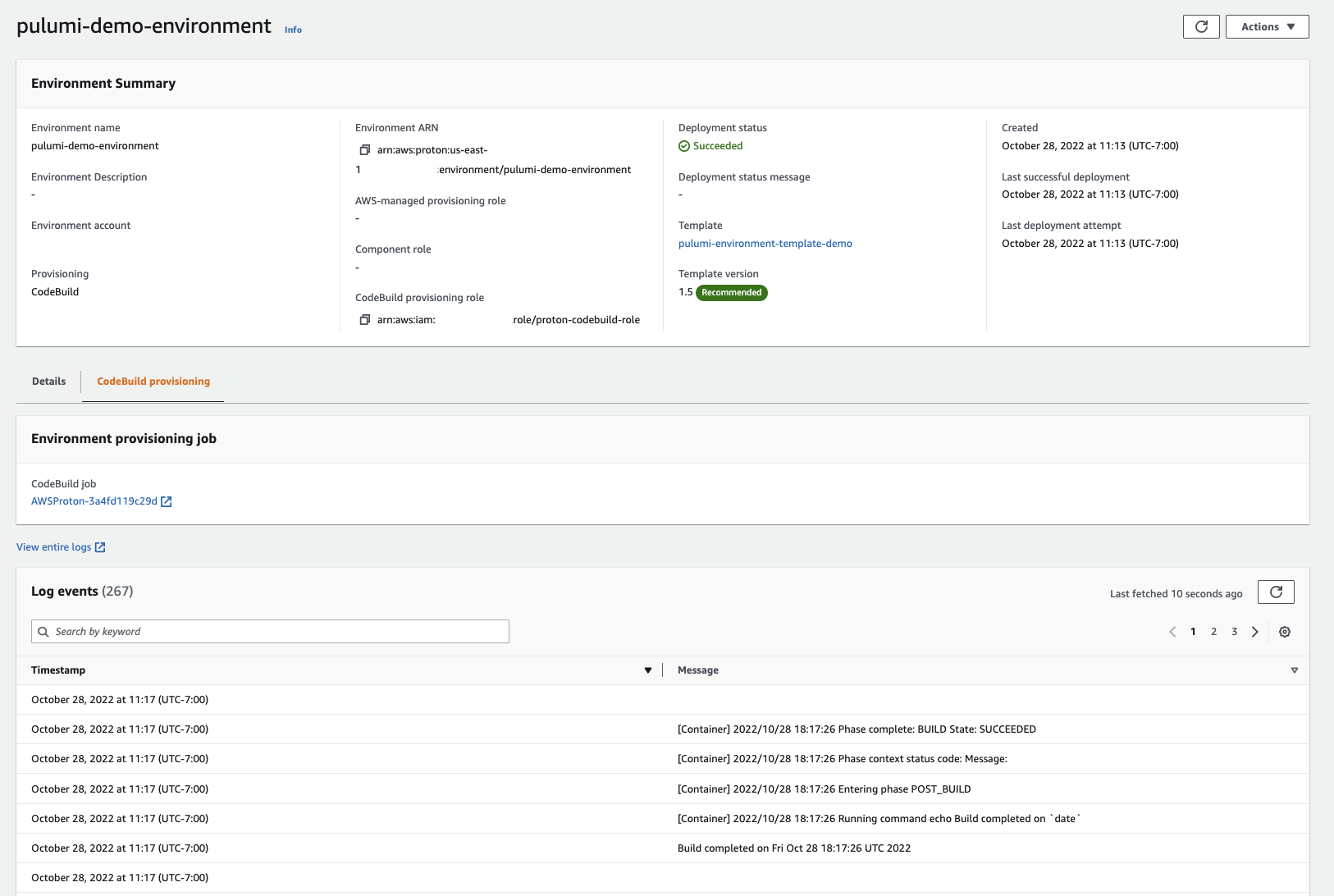This screenshot has height=896, width=1334.
Task: Click the Environment Summary heading
Action: [103, 84]
